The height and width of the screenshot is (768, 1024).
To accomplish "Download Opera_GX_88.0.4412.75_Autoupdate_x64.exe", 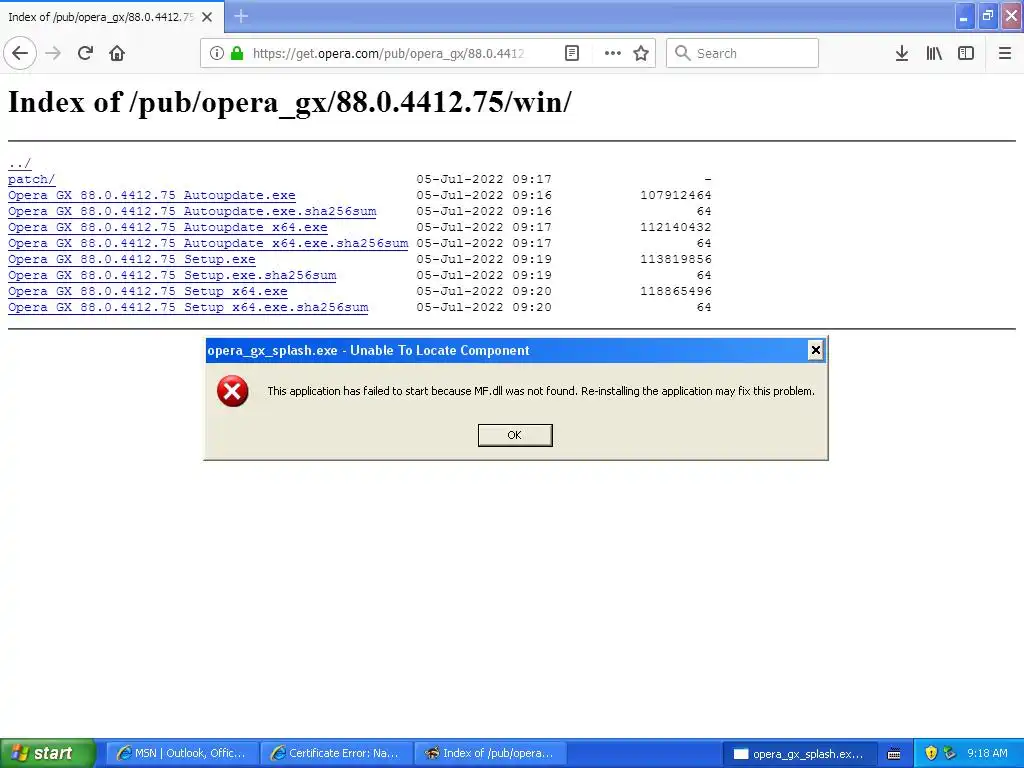I will (168, 227).
